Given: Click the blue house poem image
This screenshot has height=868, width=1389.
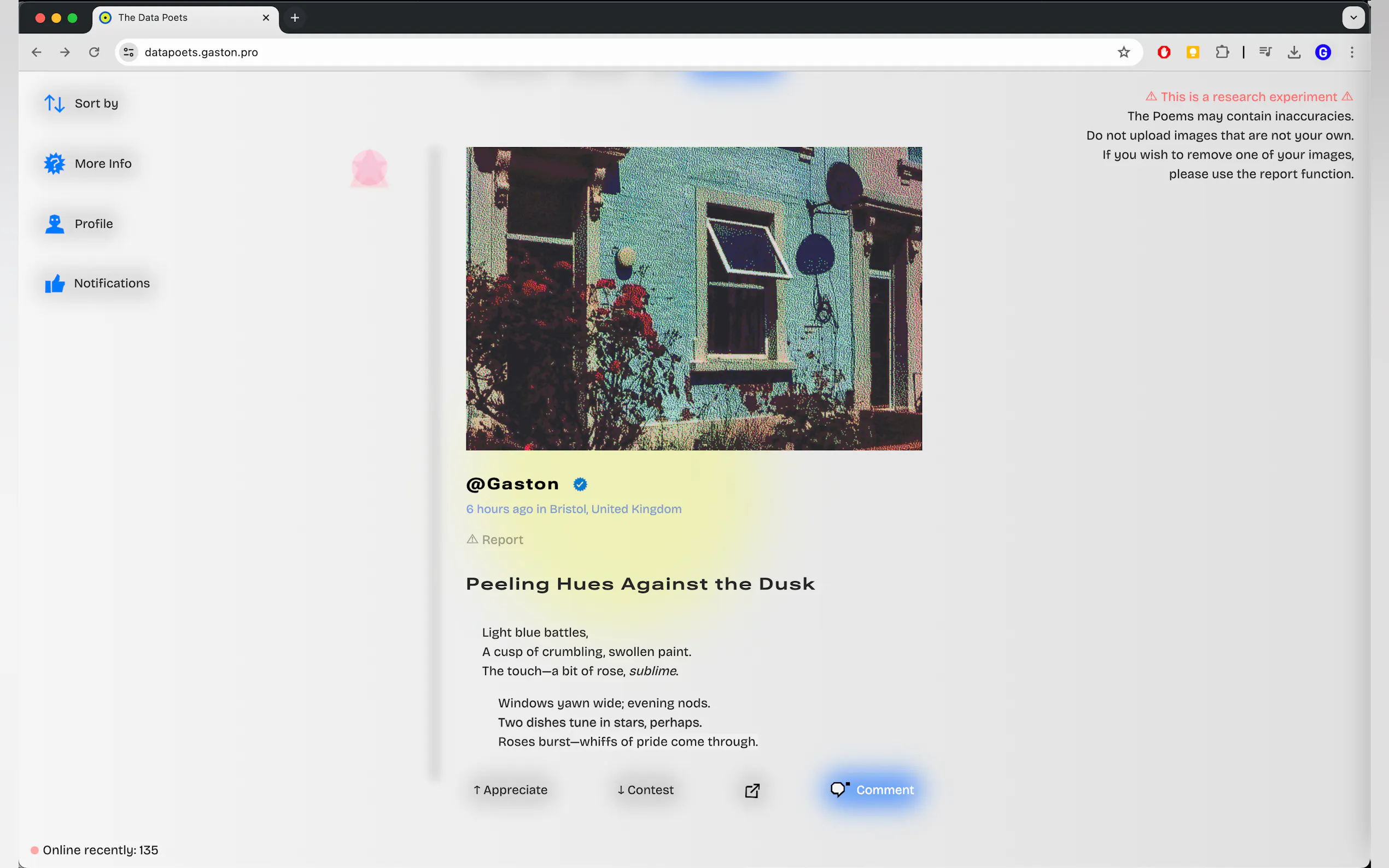Looking at the screenshot, I should (x=693, y=298).
